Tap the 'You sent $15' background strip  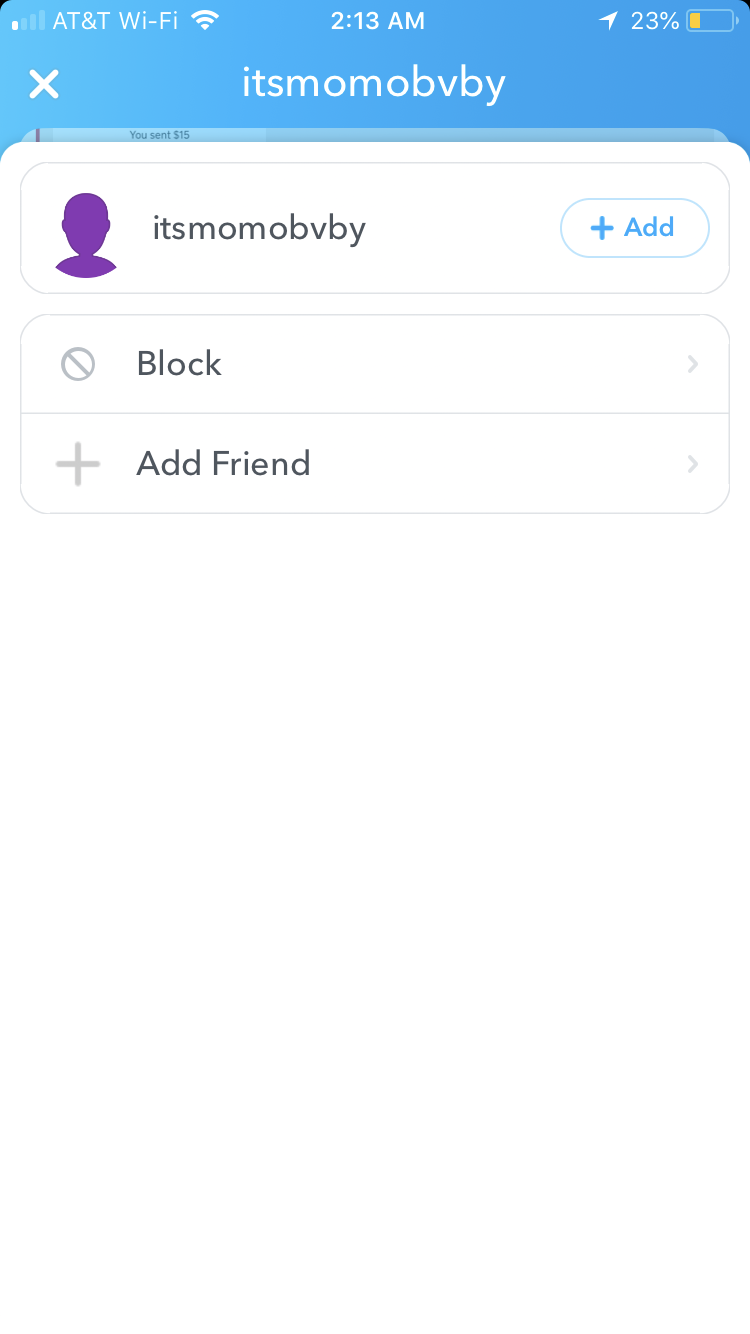[x=160, y=135]
